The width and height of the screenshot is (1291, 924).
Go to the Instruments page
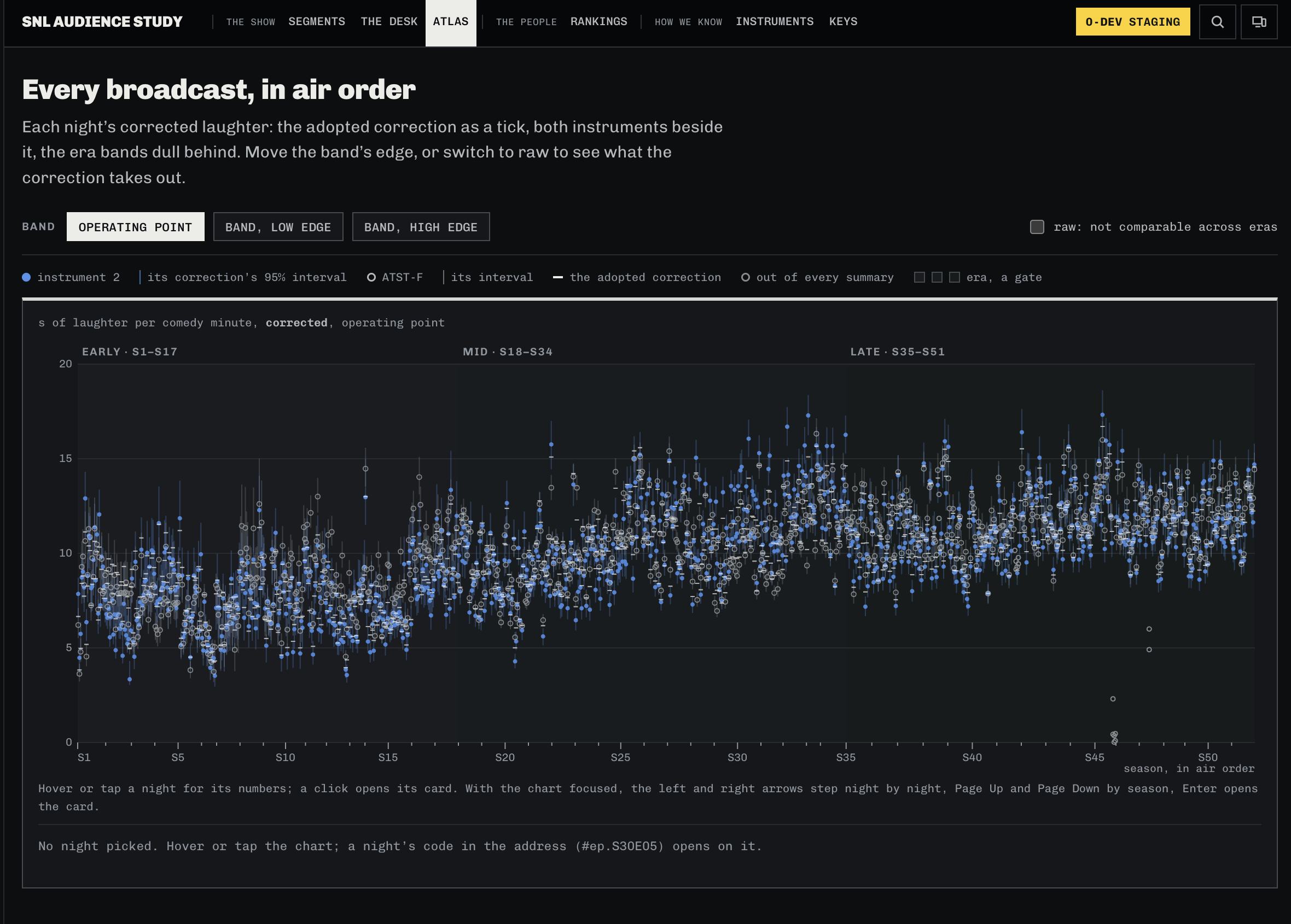point(774,22)
